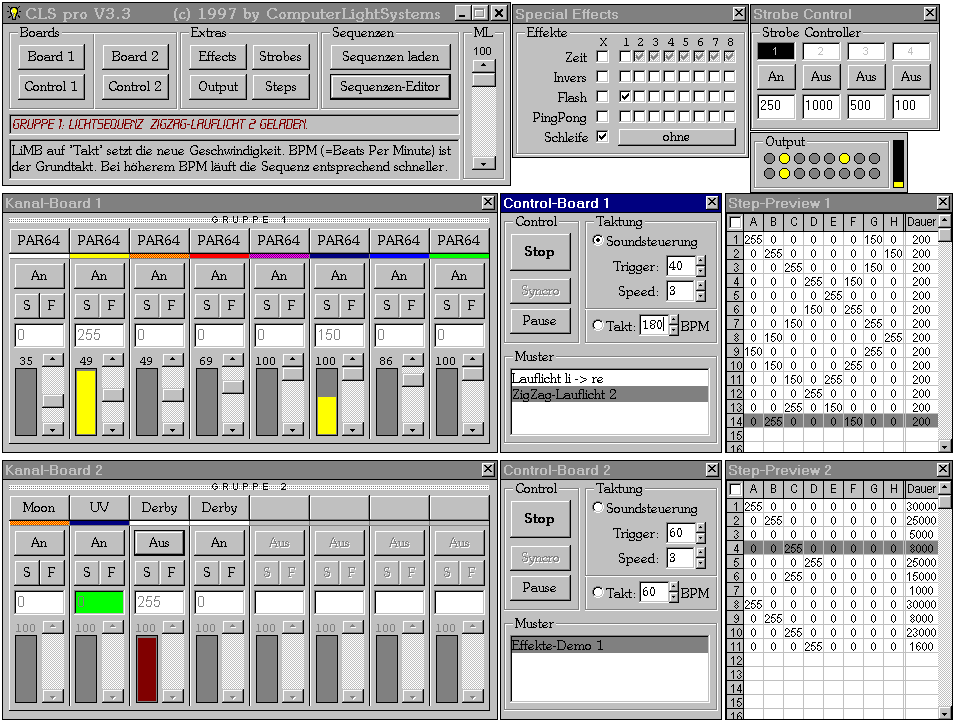Increase Takt BPM value in Control-Board 1

pos(672,320)
